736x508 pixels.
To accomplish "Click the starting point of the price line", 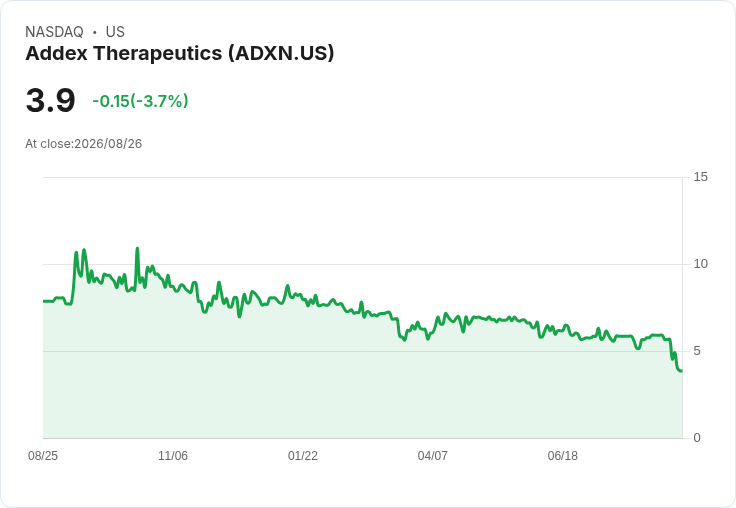I will tap(44, 301).
